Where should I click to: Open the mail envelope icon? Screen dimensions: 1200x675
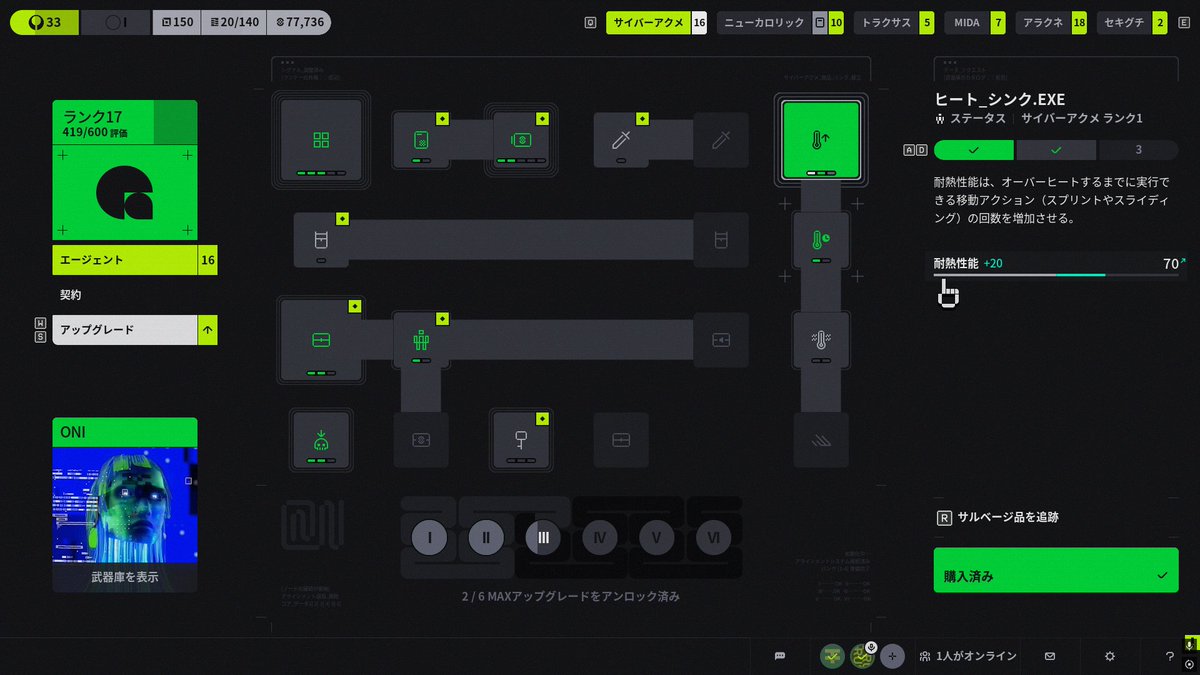[1050, 656]
